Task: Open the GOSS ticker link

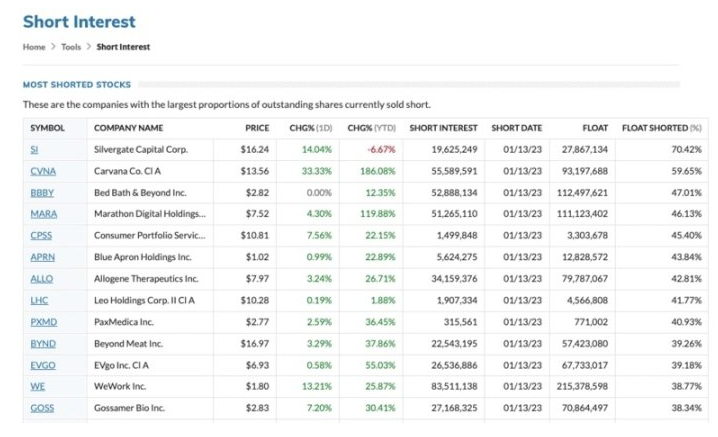Action: click(x=42, y=408)
